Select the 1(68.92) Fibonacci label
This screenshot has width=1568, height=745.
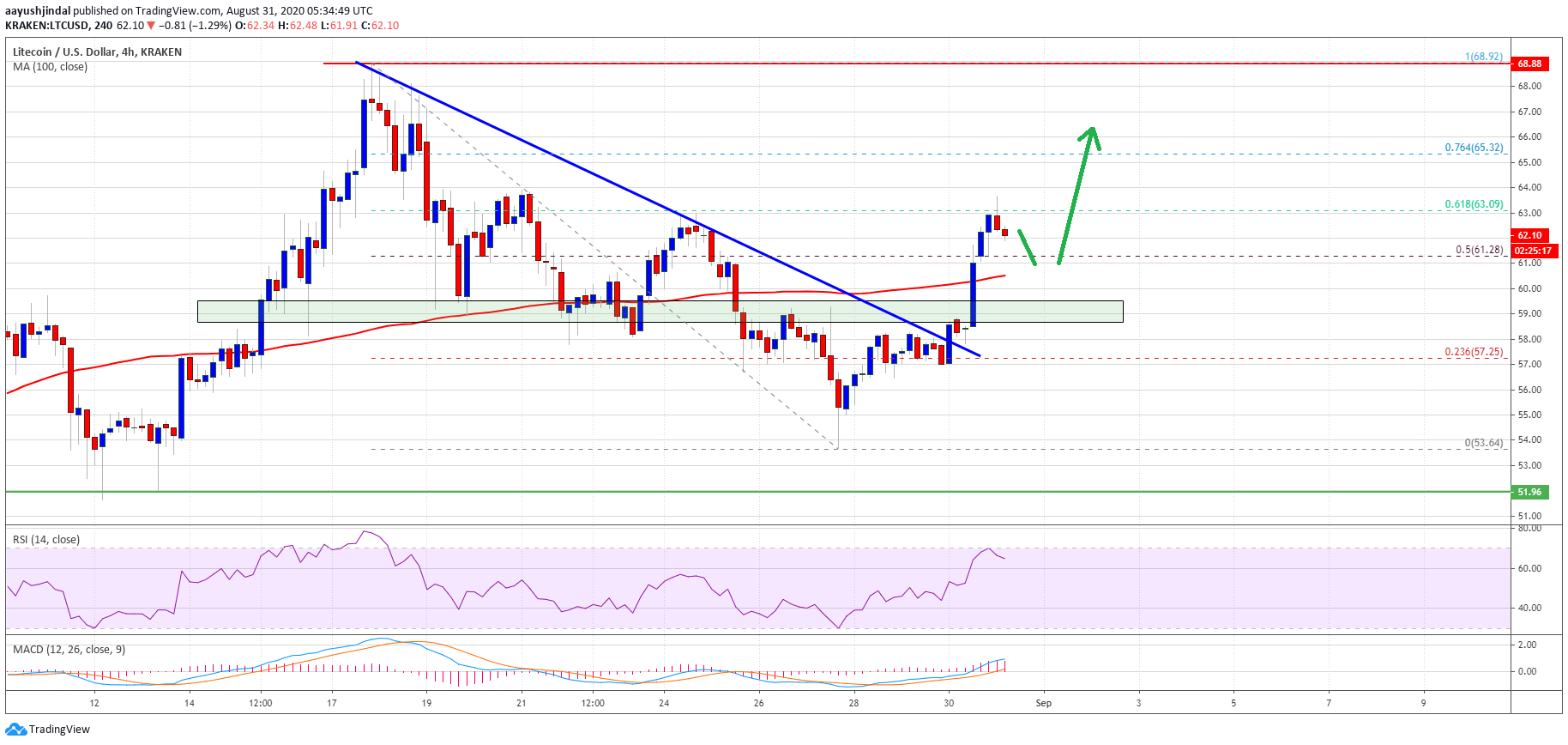pyautogui.click(x=1484, y=57)
